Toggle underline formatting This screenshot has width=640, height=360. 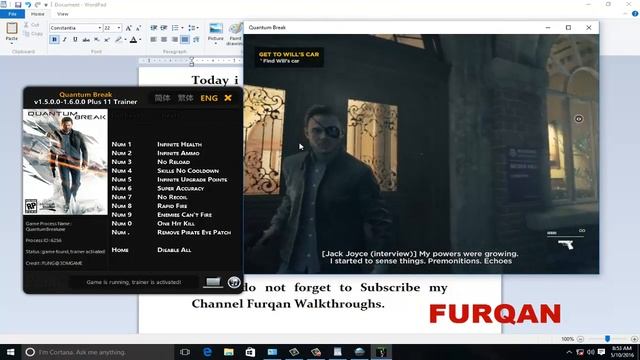75,40
